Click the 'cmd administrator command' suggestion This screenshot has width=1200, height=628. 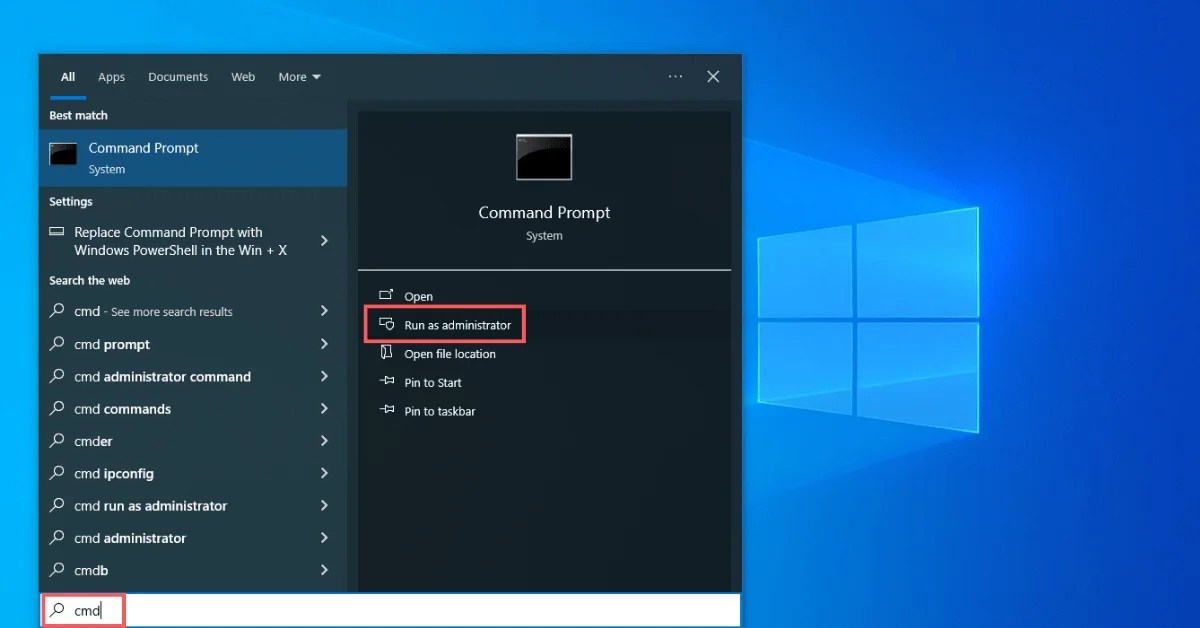coord(193,376)
